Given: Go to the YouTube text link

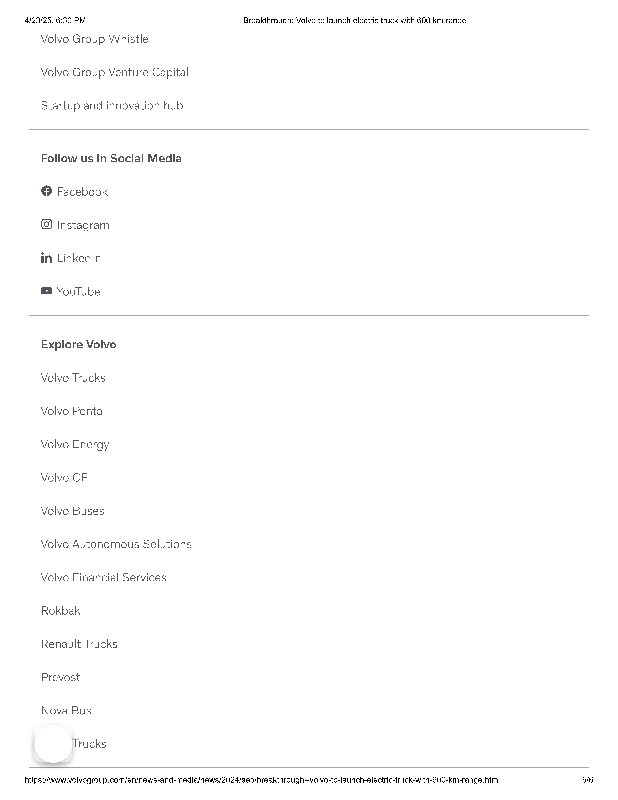Looking at the screenshot, I should pyautogui.click(x=78, y=291).
